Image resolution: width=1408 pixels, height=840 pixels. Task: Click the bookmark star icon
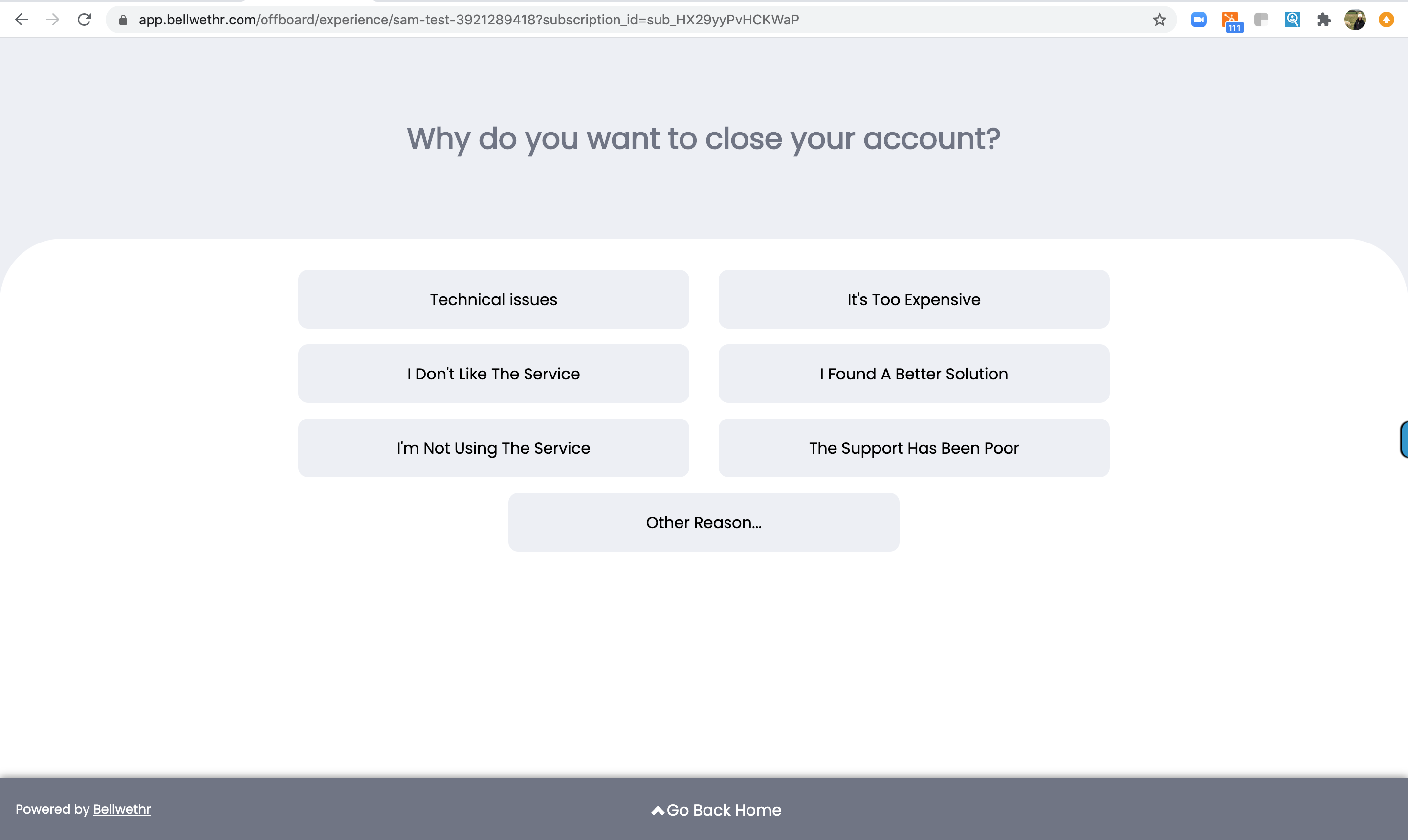click(x=1160, y=19)
